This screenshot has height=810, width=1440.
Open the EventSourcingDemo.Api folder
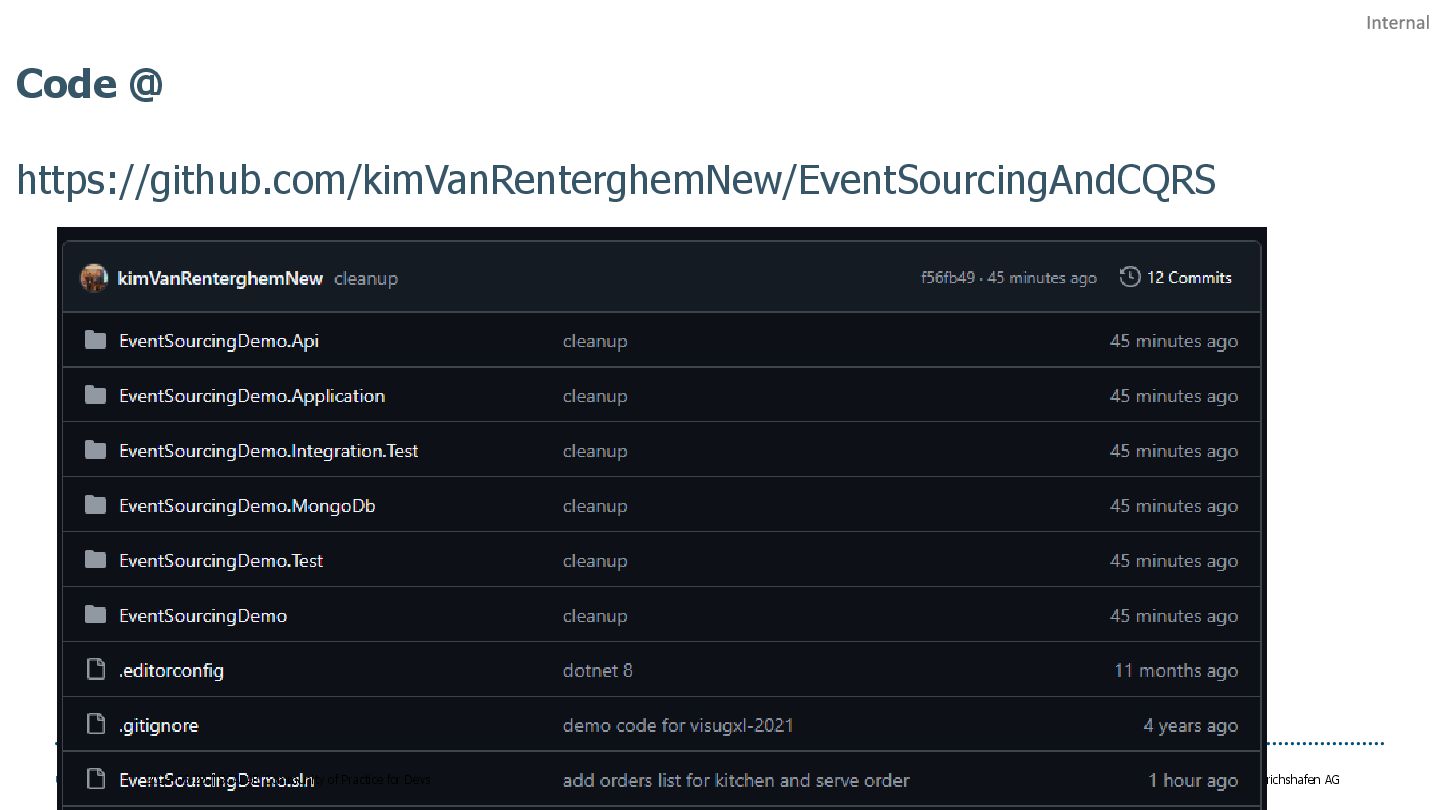pyautogui.click(x=219, y=341)
